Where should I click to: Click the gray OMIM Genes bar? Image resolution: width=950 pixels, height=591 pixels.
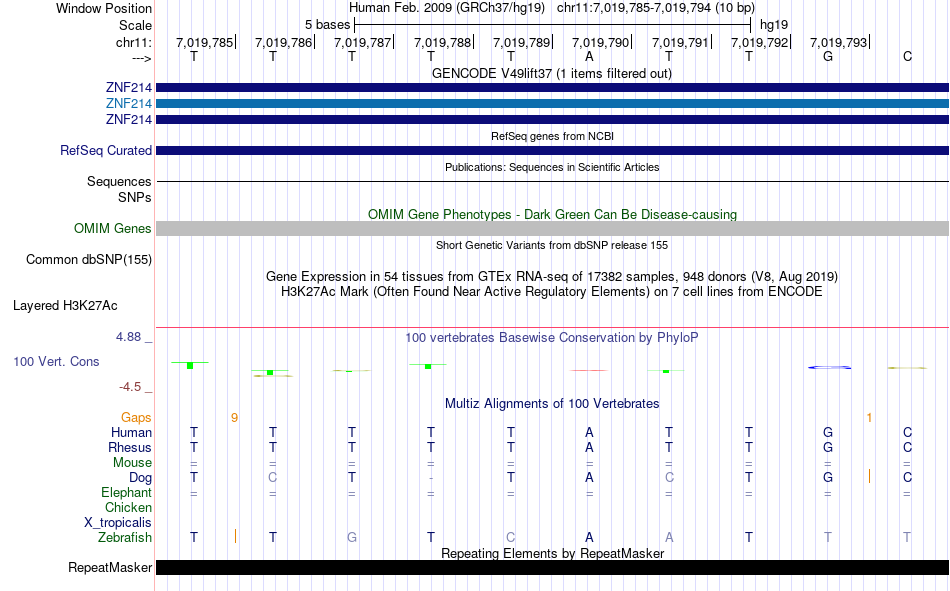(x=552, y=229)
